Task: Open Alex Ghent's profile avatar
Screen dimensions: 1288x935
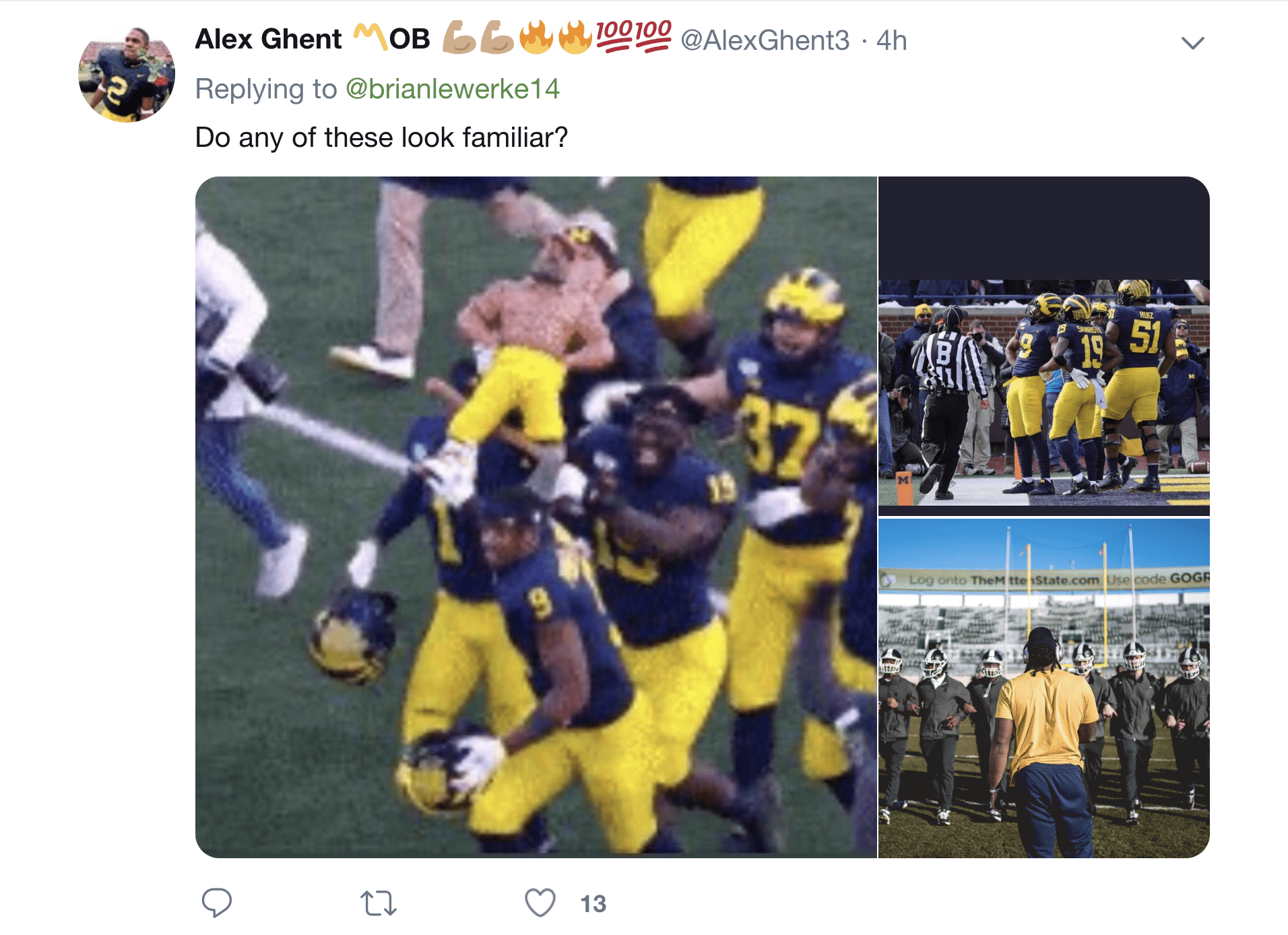Action: pyautogui.click(x=127, y=74)
